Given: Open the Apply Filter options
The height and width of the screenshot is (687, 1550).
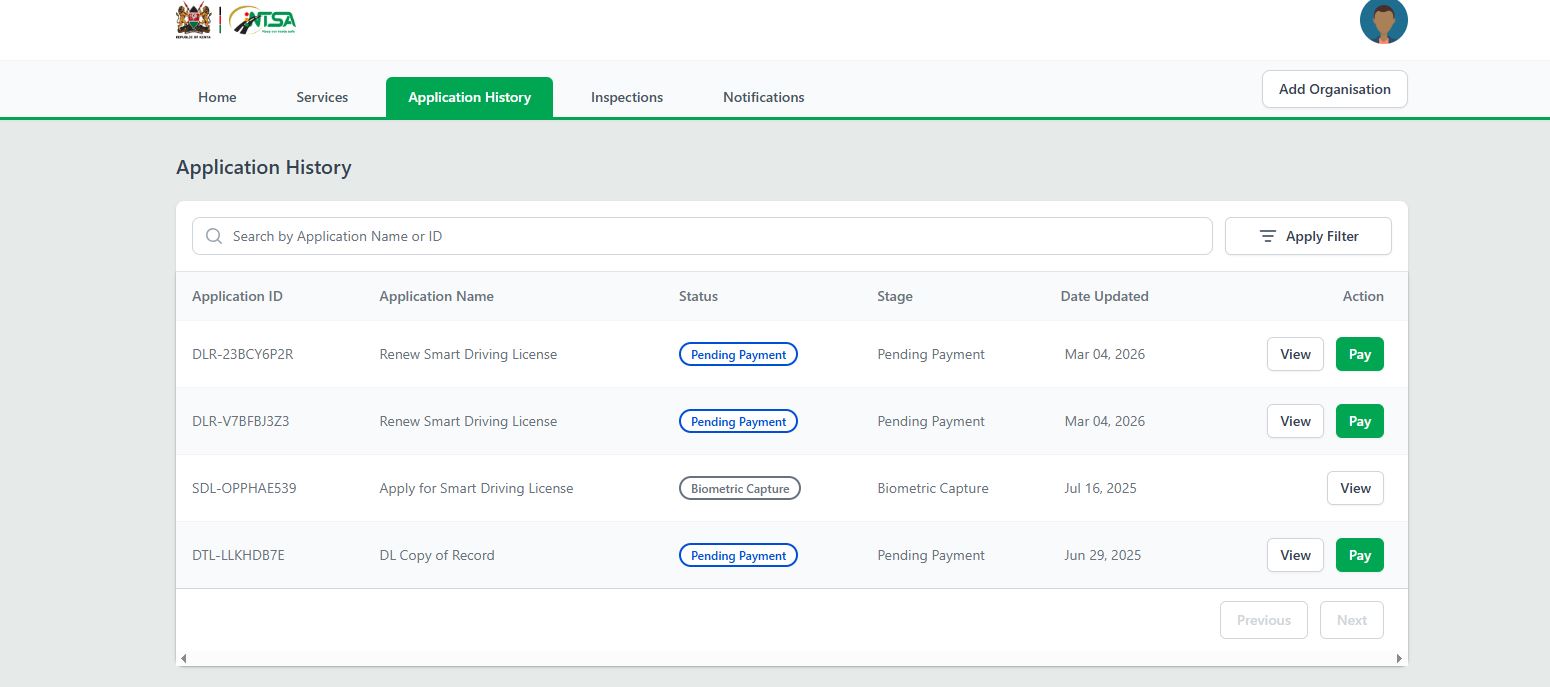Looking at the screenshot, I should coord(1308,236).
